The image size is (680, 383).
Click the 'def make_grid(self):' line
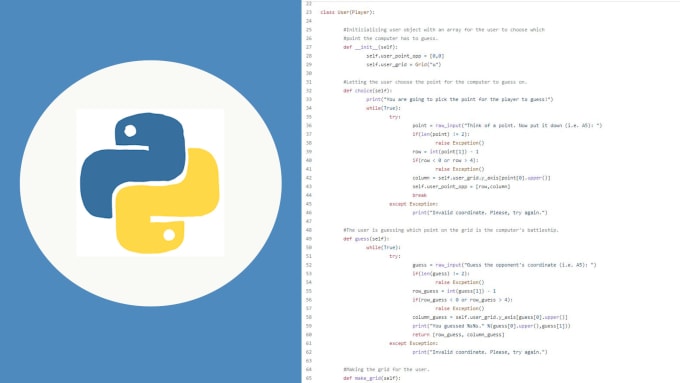click(x=372, y=378)
